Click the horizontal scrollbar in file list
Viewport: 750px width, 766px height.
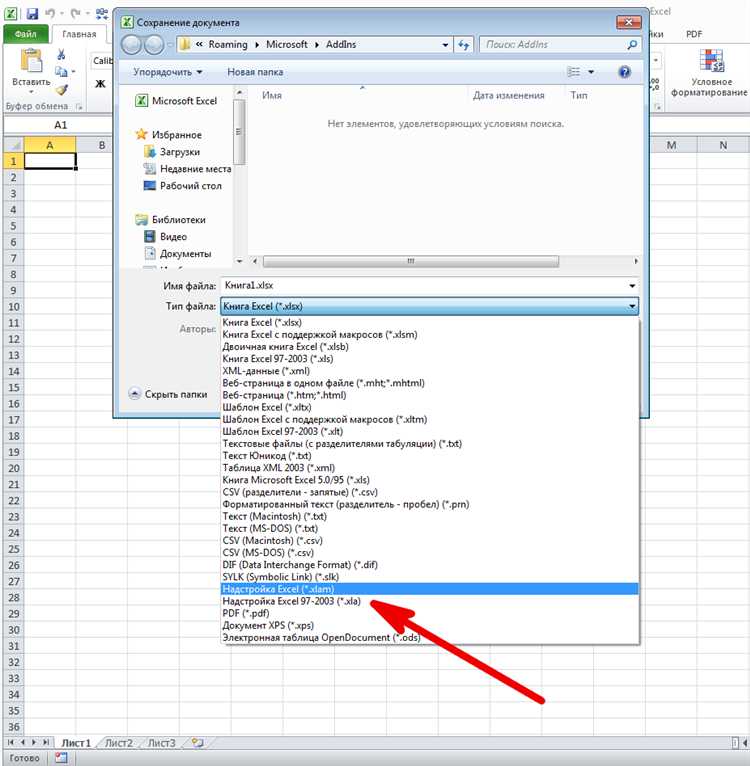point(410,261)
